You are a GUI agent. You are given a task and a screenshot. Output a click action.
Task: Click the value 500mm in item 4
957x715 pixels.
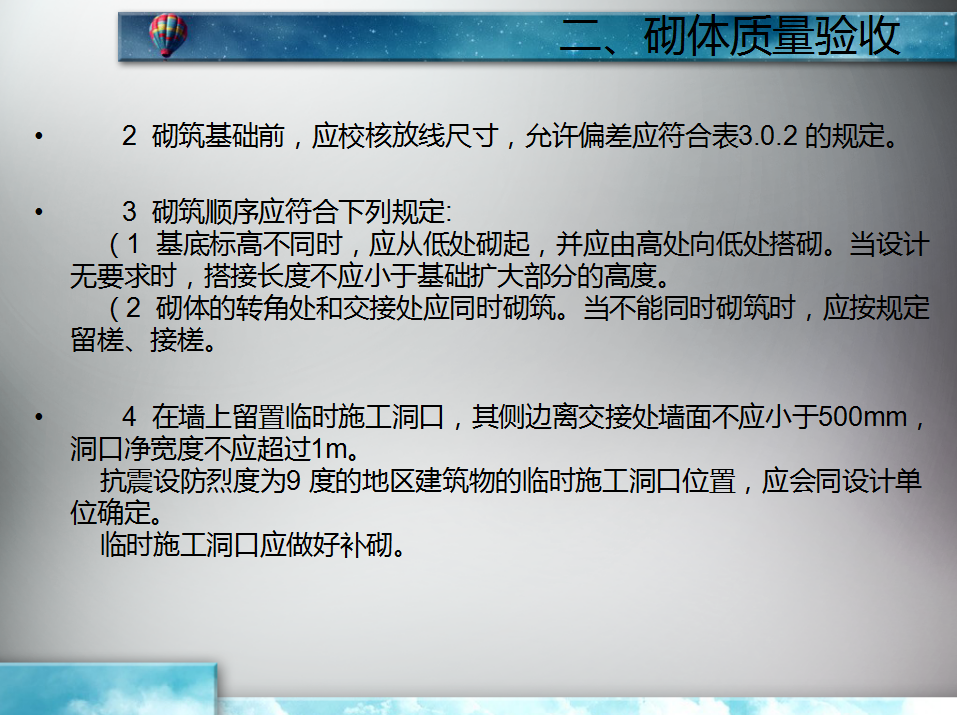[x=863, y=417]
